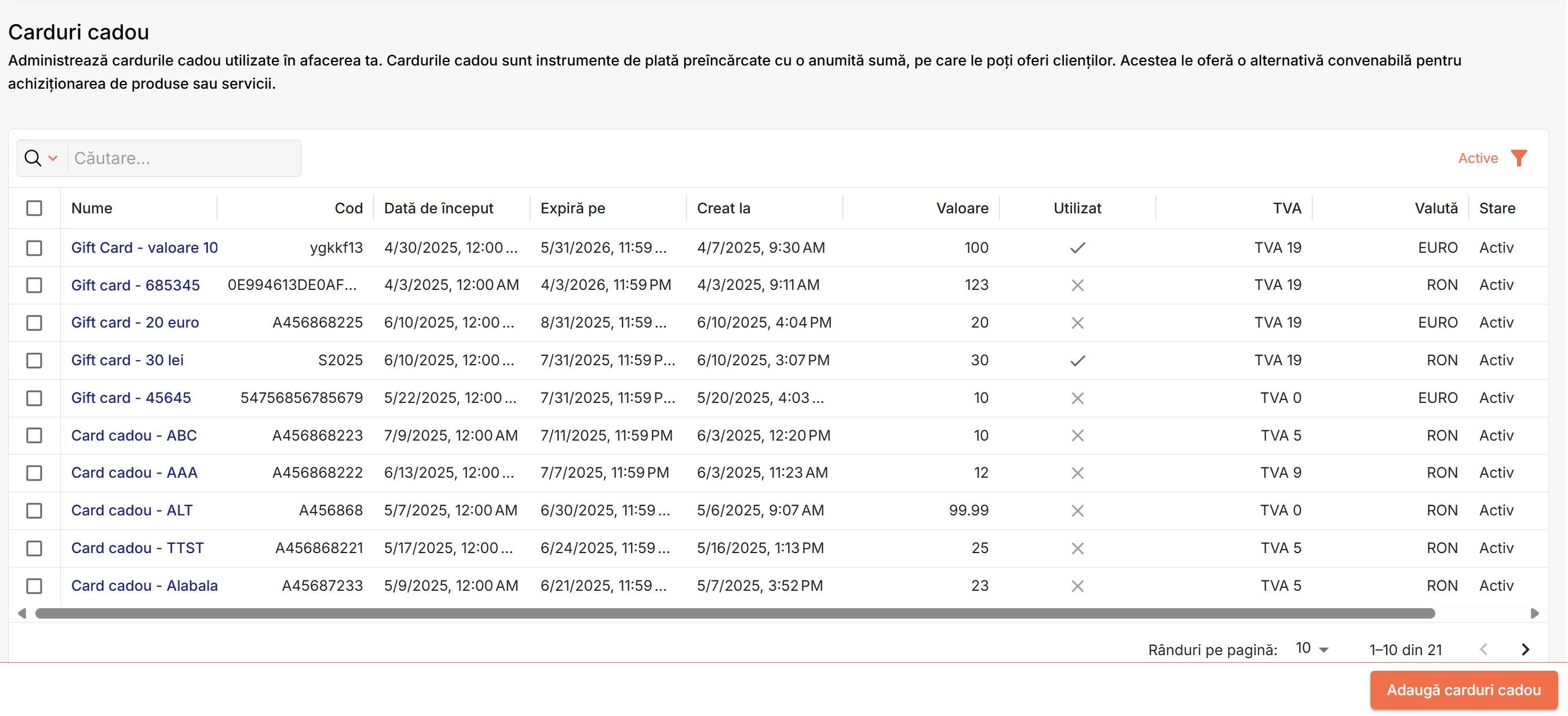Check the Gift card - 20 euro row checkbox
Image resolution: width=1568 pixels, height=716 pixels.
[34, 323]
